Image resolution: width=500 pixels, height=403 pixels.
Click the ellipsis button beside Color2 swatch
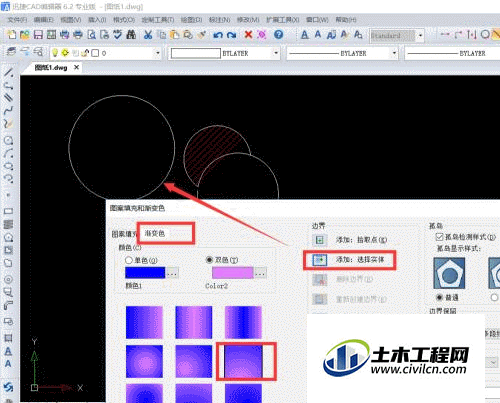click(x=260, y=273)
